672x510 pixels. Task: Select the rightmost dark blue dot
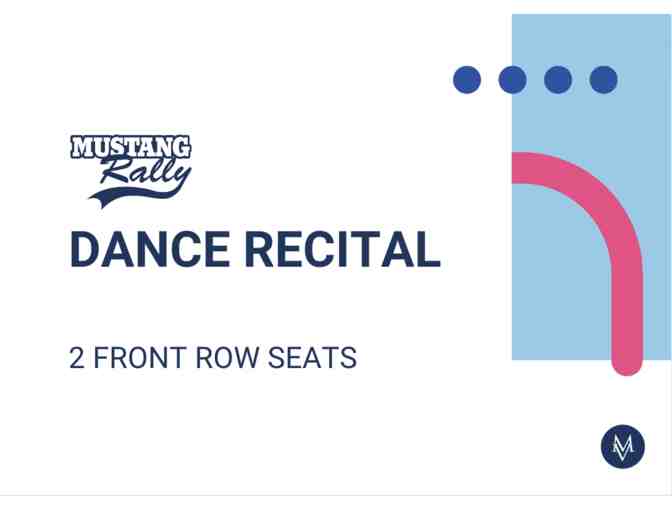coord(603,79)
